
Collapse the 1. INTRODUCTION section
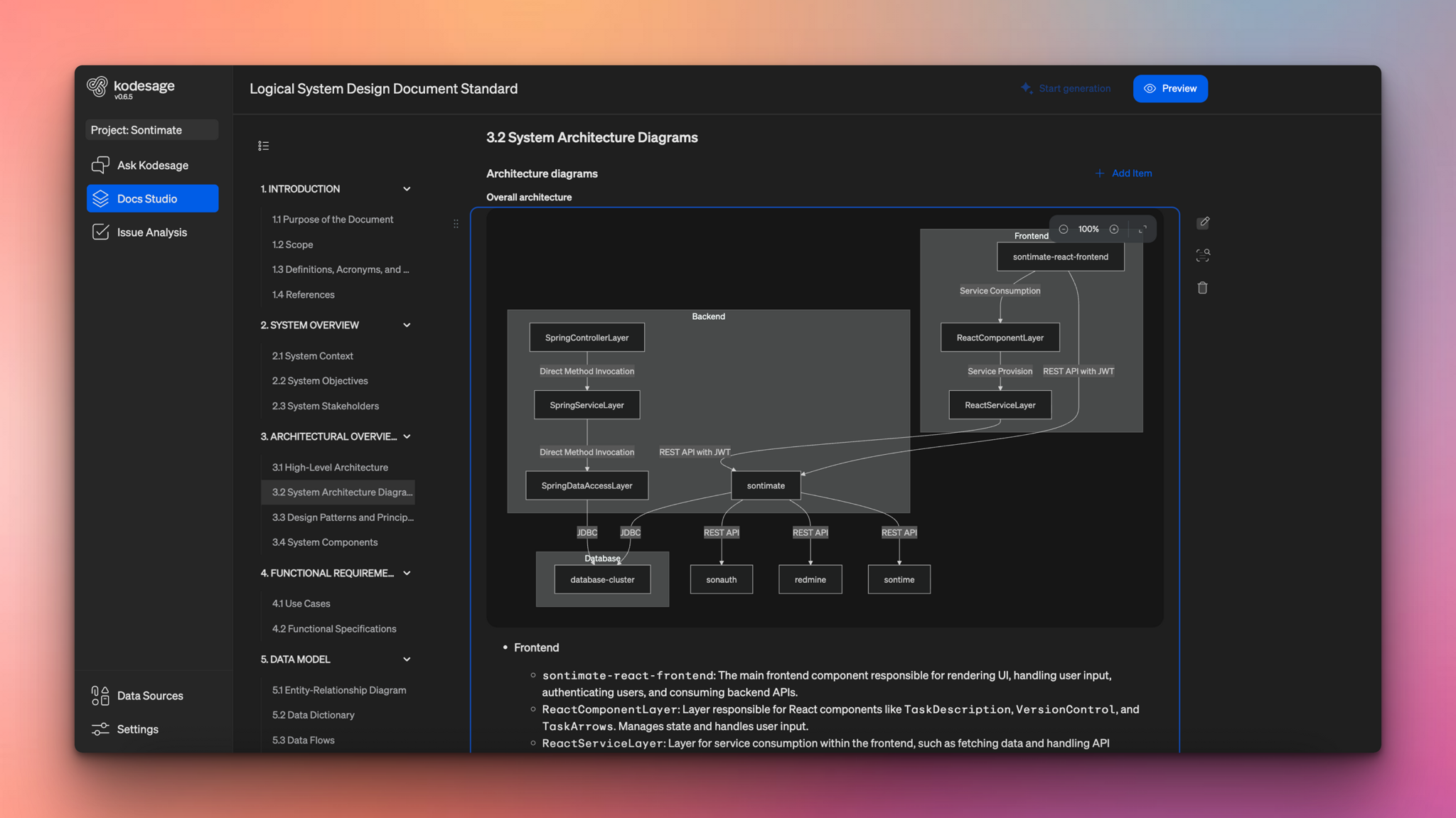click(407, 188)
